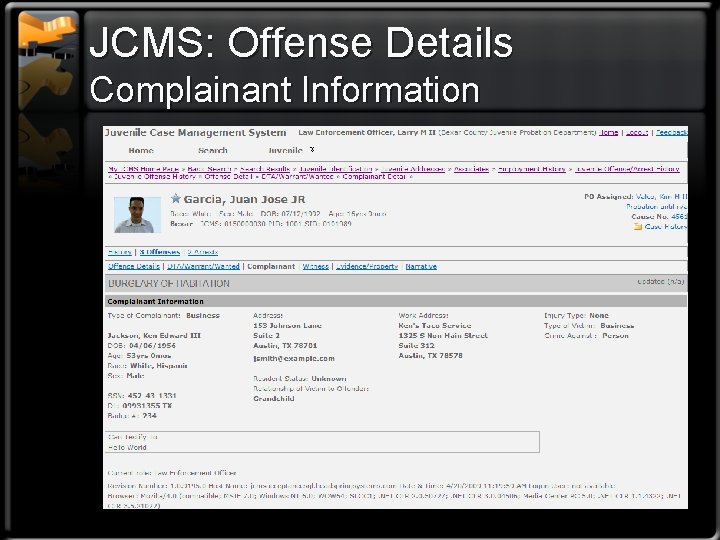Go to Juvenile Addresses breadcrumb
The height and width of the screenshot is (540, 720).
(413, 169)
